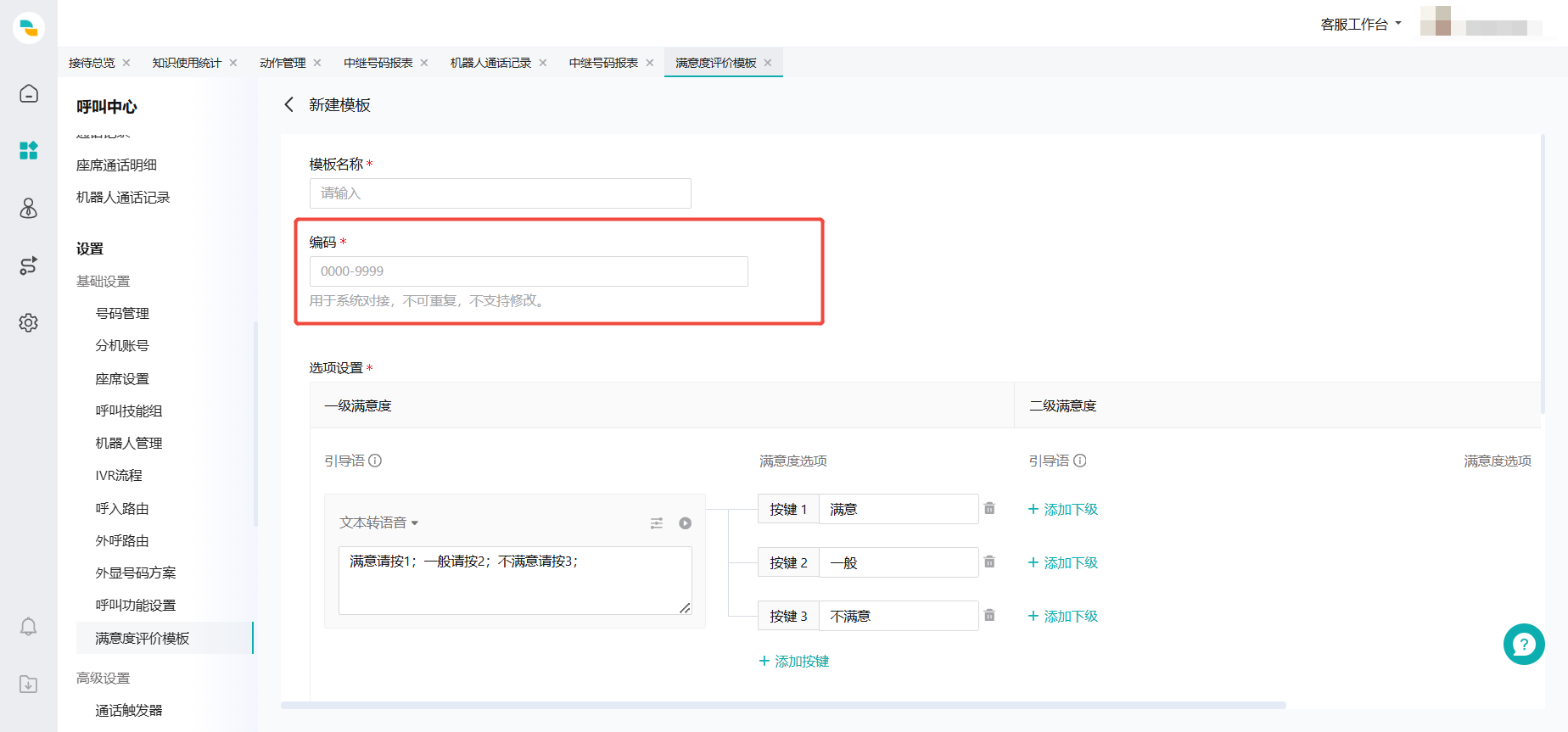Click the settings gear in left sidebar
The height and width of the screenshot is (732, 1568).
29,323
